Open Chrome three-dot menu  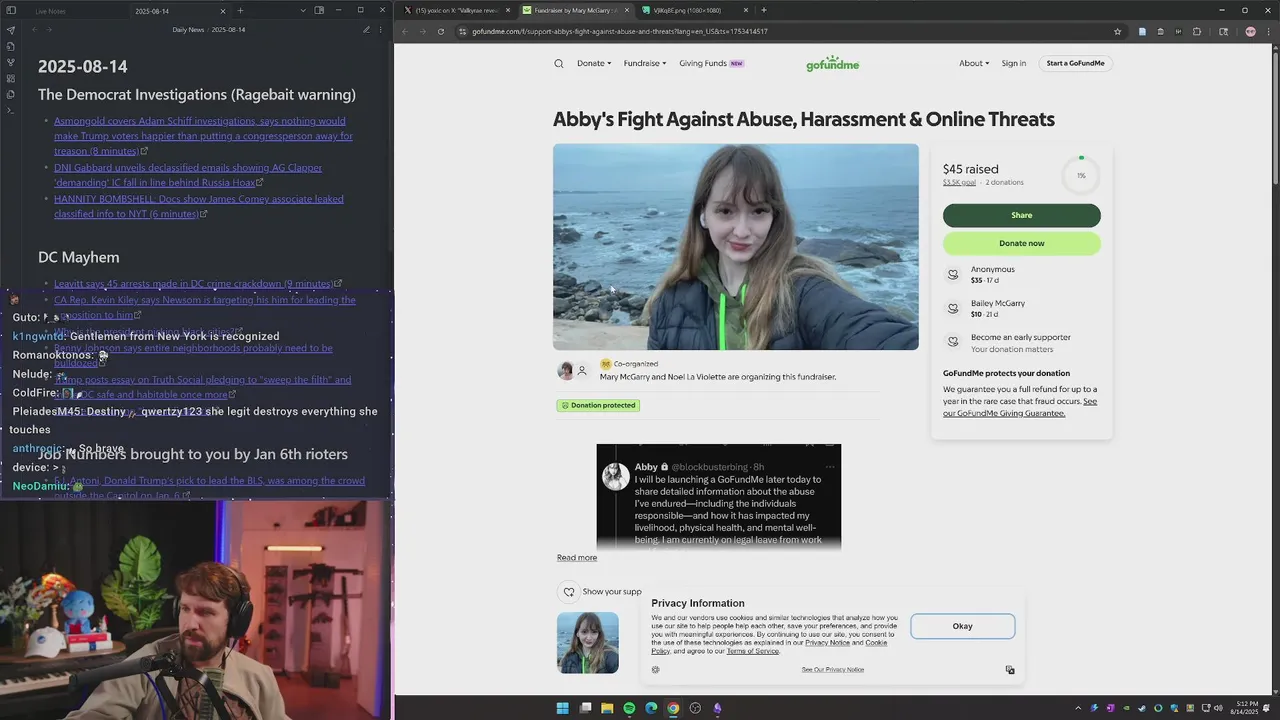pyautogui.click(x=1268, y=31)
